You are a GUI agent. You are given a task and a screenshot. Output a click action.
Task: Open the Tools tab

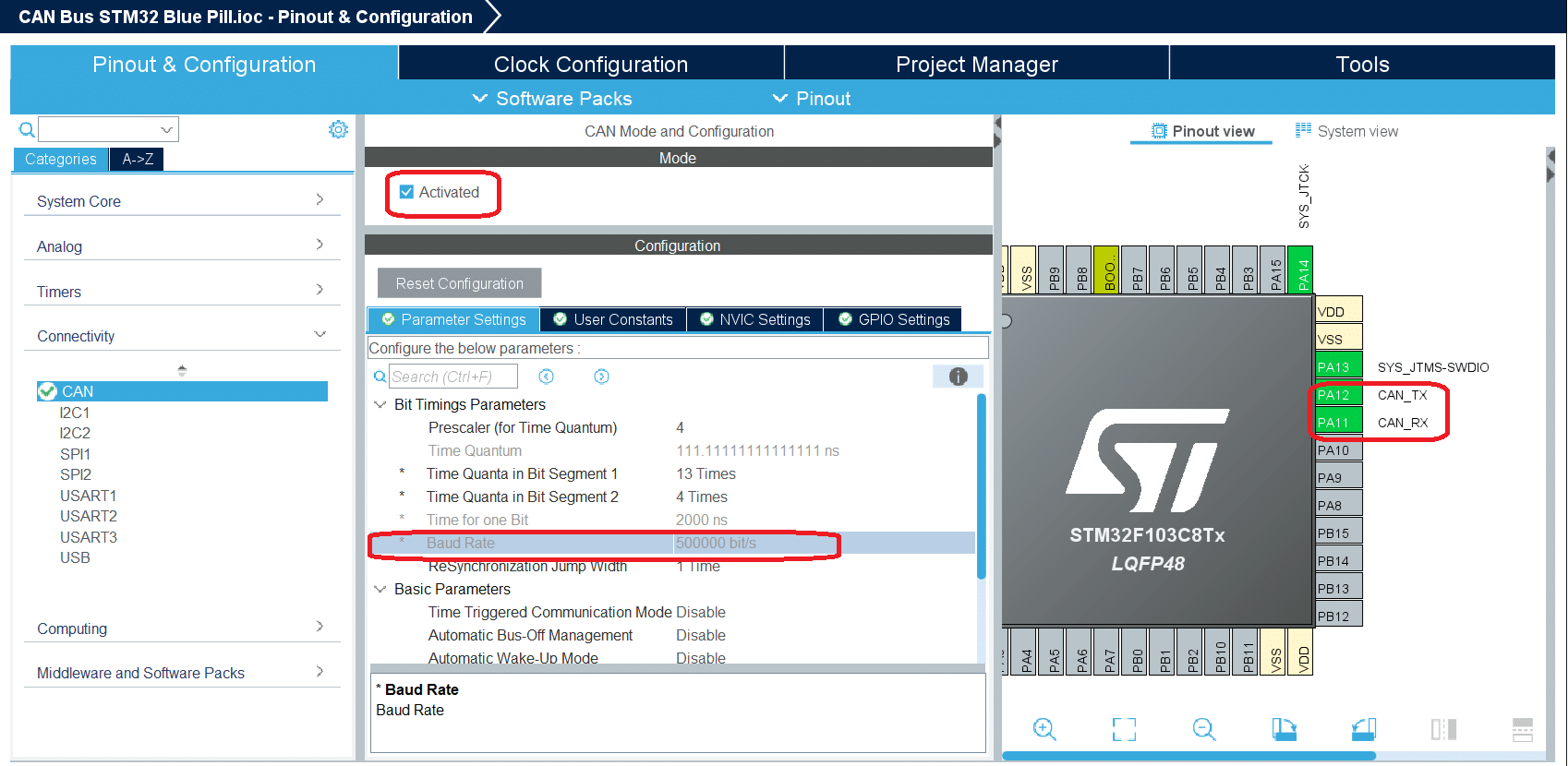pos(1362,64)
